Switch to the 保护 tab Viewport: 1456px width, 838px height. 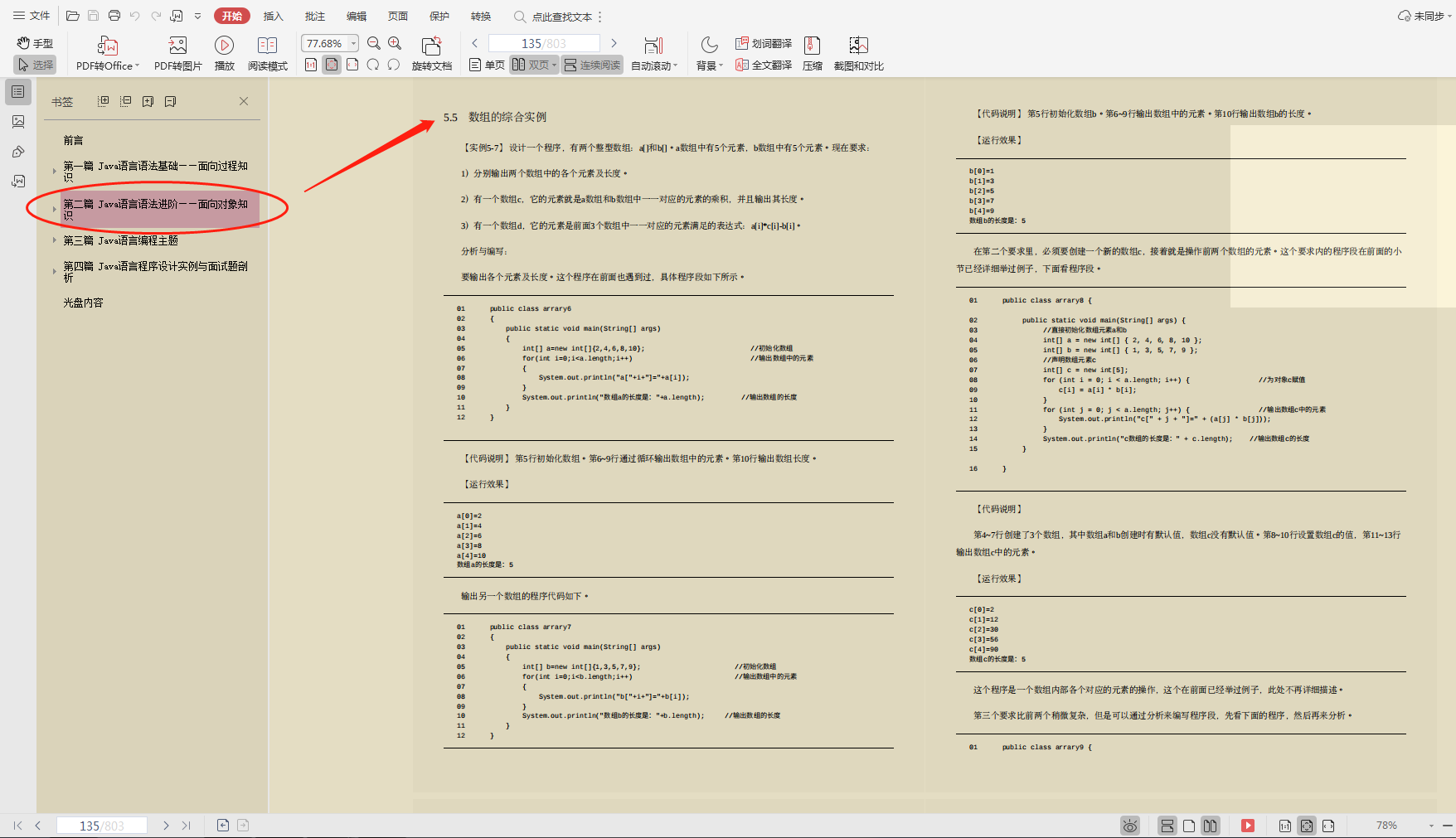[439, 16]
